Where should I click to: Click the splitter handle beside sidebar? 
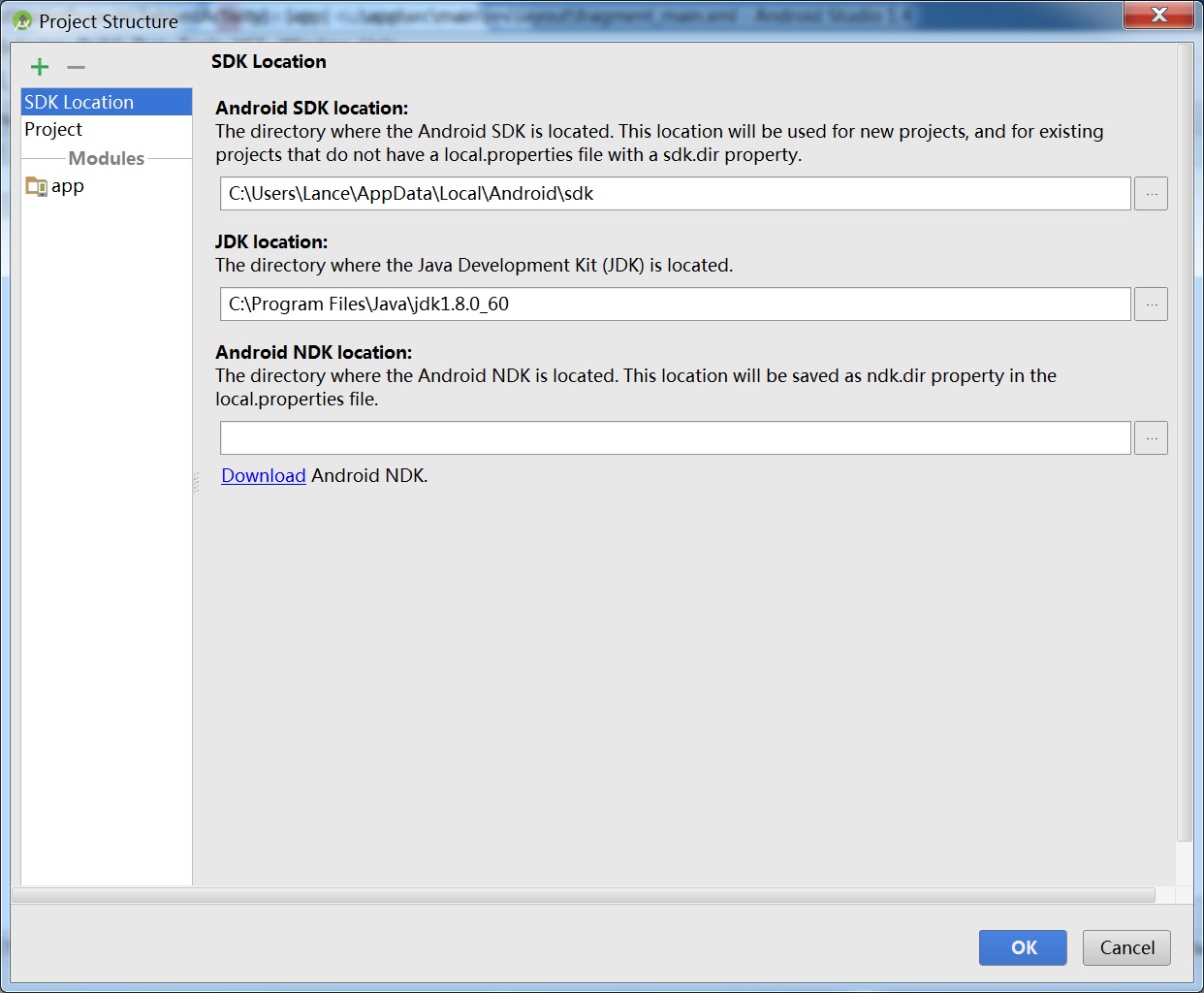[197, 482]
